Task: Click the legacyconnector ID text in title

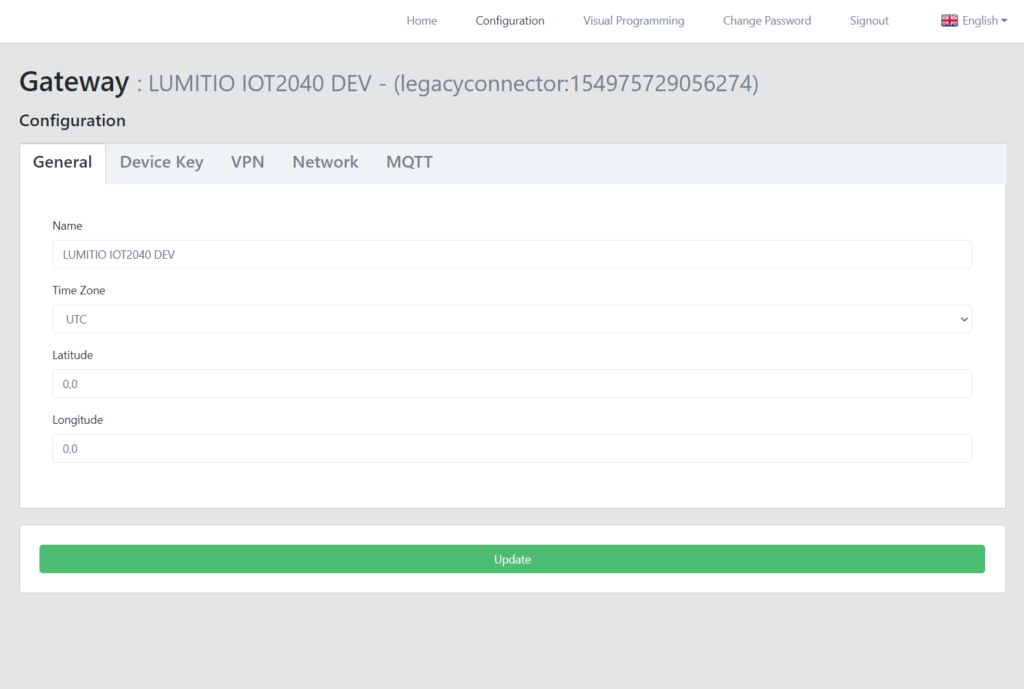Action: tap(576, 84)
